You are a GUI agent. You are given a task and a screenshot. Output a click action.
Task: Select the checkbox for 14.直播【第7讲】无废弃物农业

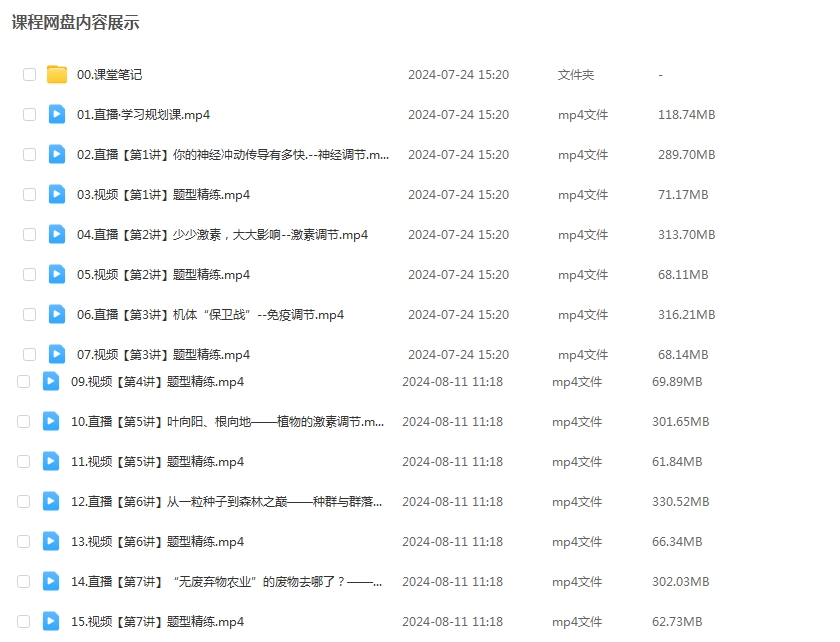point(23,582)
